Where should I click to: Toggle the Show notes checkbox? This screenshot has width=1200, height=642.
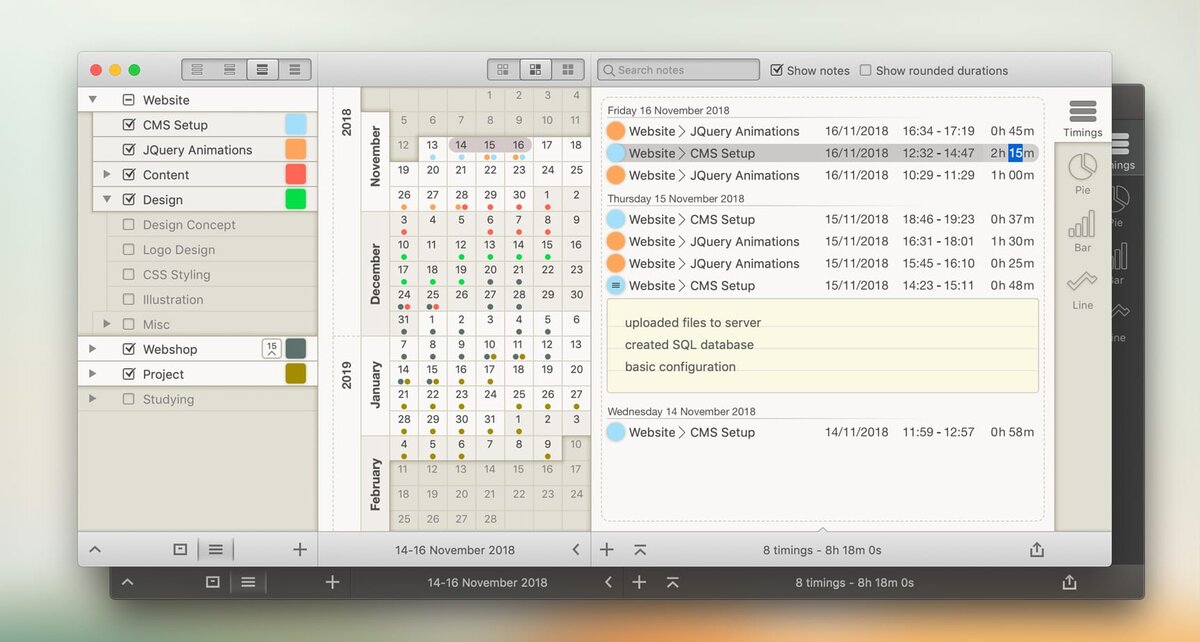coord(777,70)
